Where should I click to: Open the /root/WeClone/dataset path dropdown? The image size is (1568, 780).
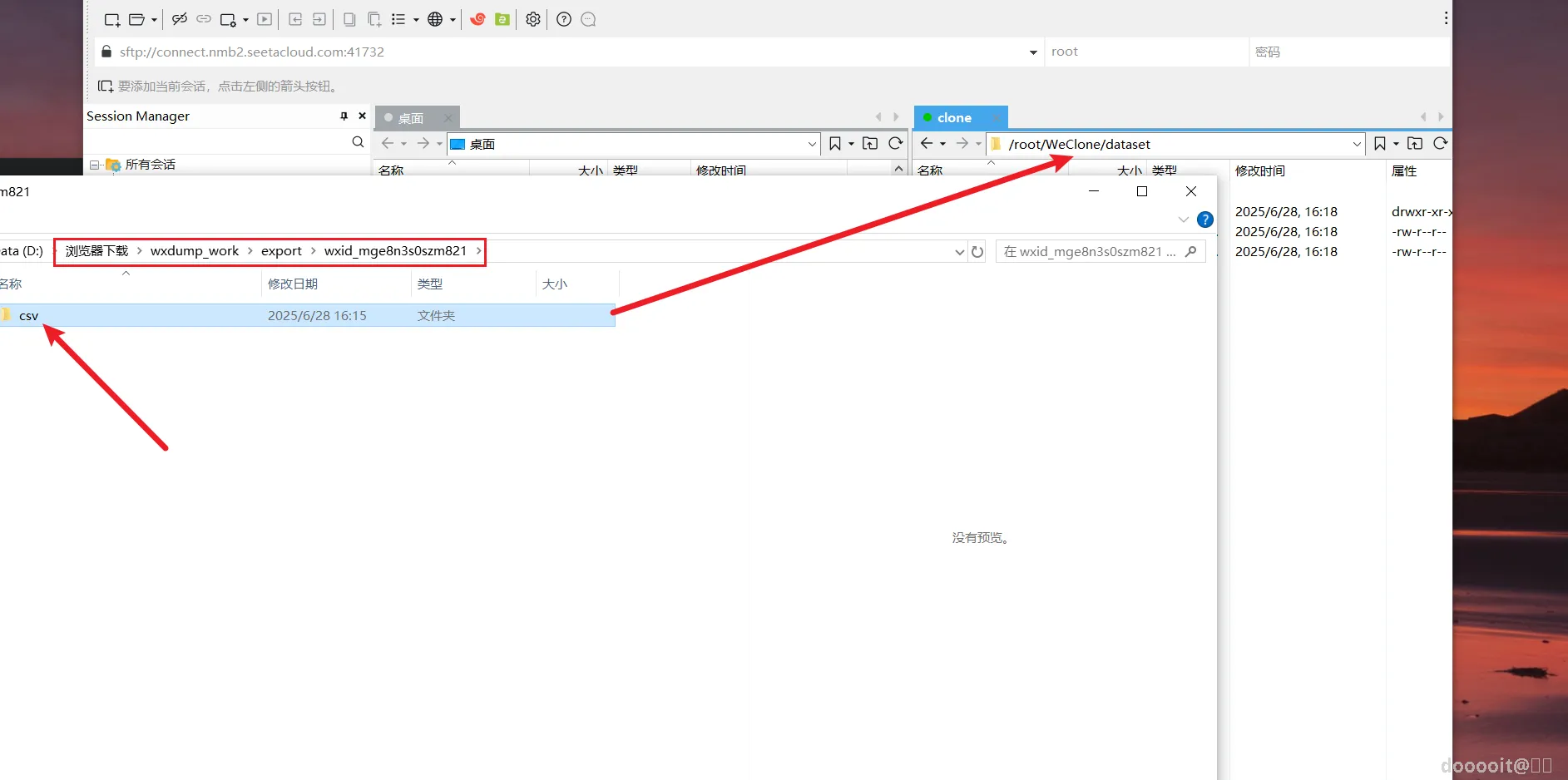click(1357, 144)
